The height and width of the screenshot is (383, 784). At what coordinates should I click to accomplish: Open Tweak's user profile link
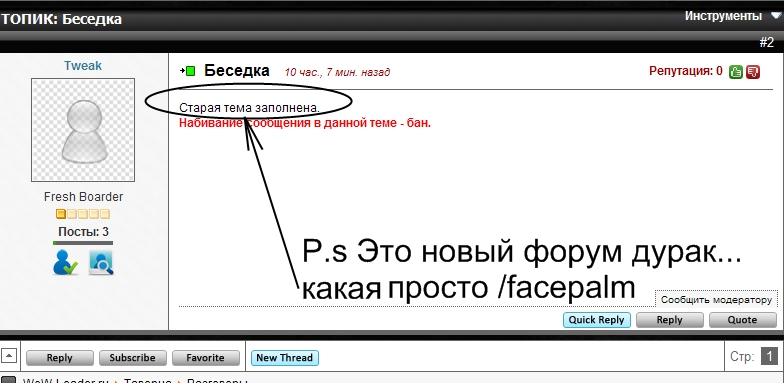tap(83, 66)
